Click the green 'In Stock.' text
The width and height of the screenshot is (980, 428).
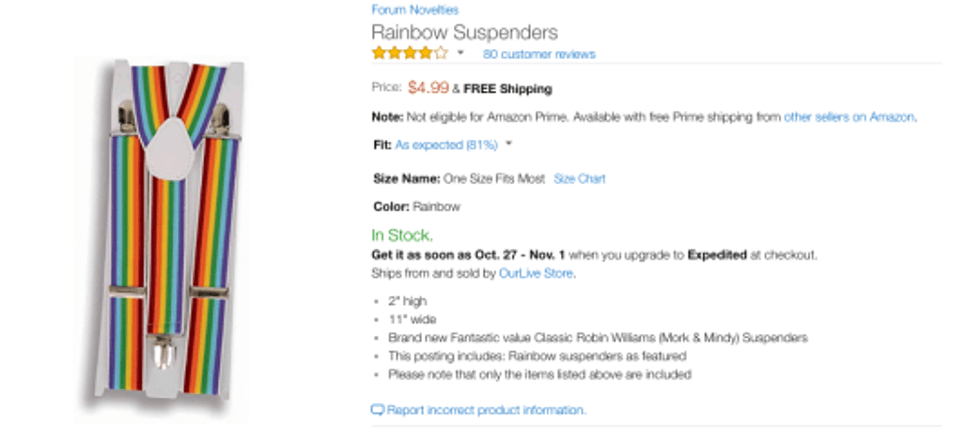click(402, 236)
